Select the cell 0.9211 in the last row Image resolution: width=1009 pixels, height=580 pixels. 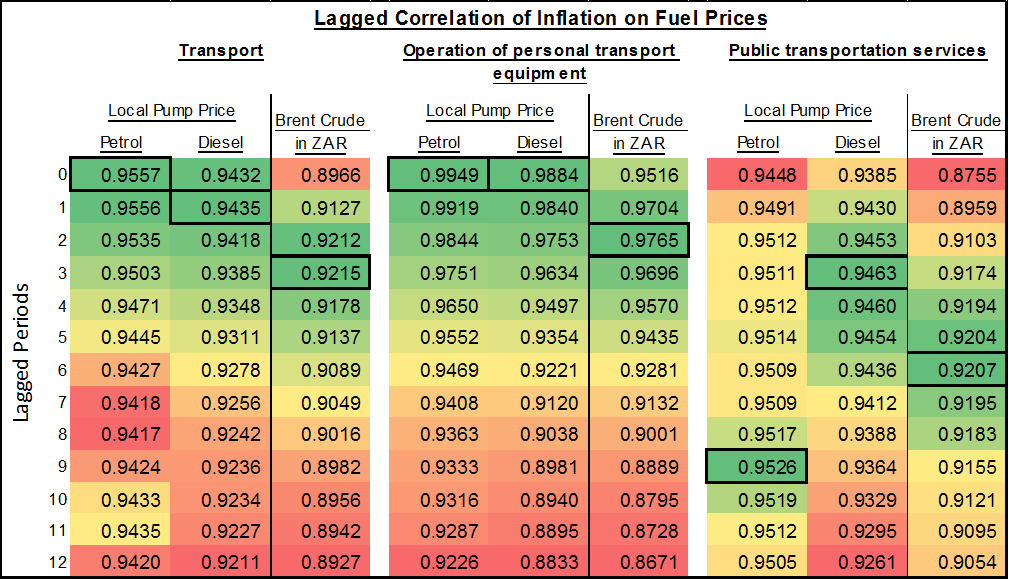coord(221,562)
